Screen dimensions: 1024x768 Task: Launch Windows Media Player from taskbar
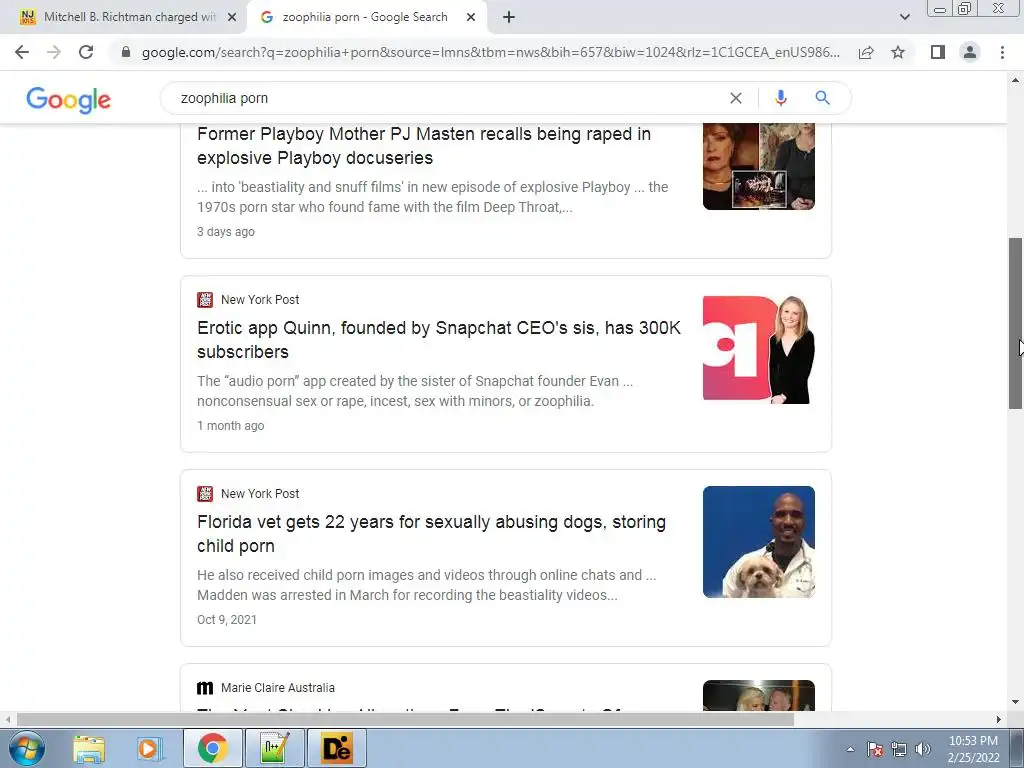tap(150, 749)
